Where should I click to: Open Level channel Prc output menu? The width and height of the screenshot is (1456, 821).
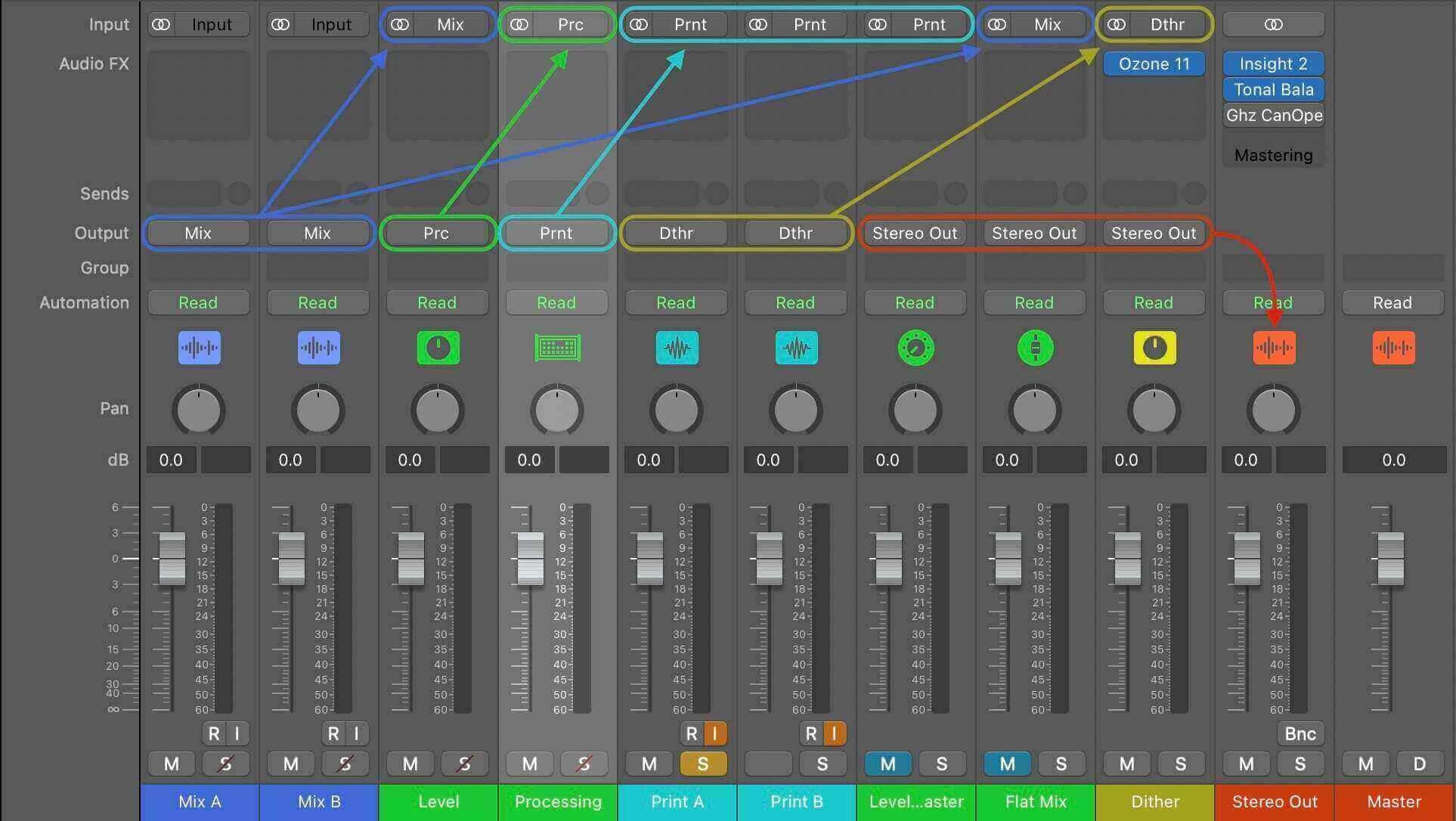[437, 233]
